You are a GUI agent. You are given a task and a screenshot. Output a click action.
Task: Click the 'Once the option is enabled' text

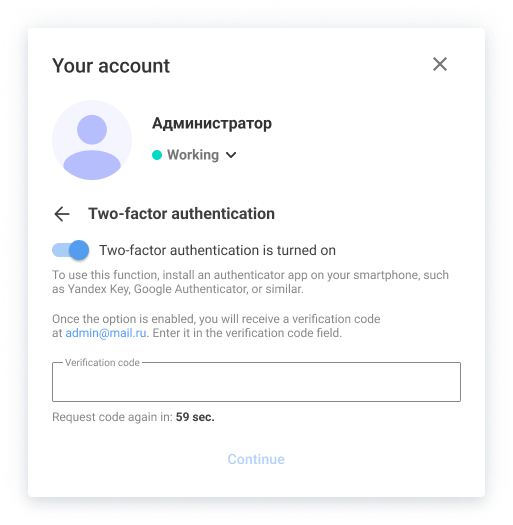(123, 319)
